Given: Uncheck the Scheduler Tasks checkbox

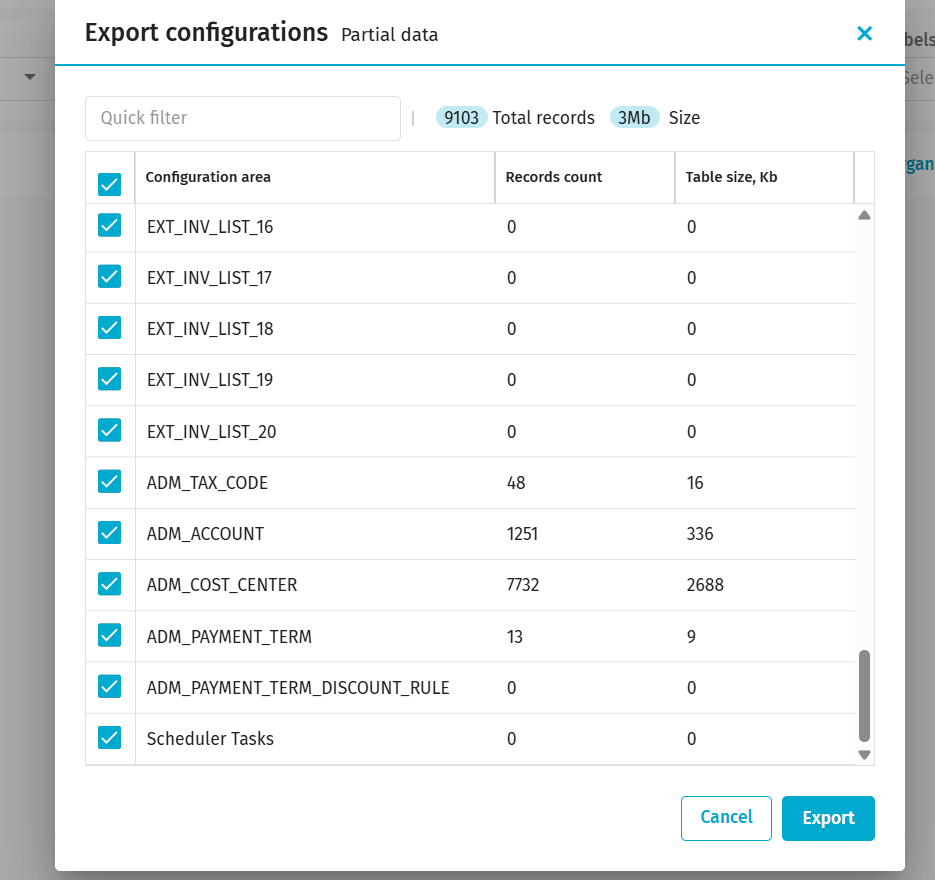Looking at the screenshot, I should [x=110, y=738].
